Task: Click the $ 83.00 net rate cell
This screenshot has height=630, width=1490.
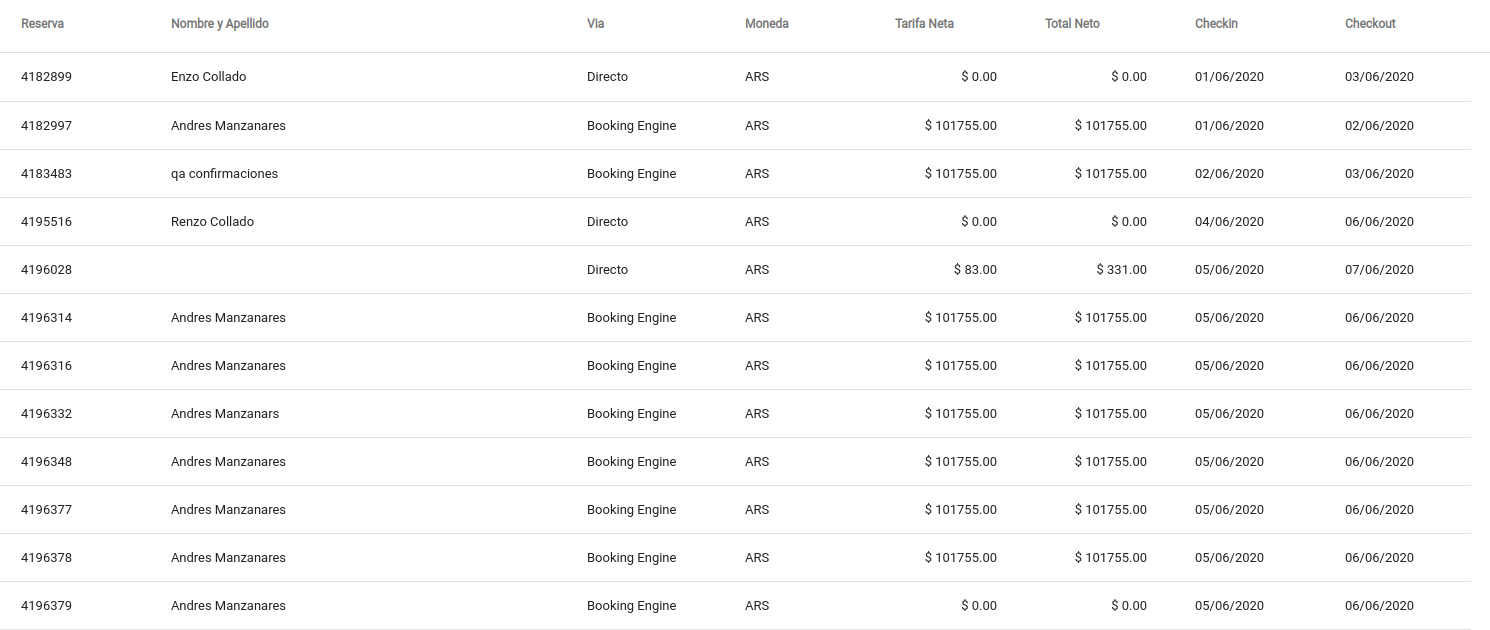Action: 975,270
